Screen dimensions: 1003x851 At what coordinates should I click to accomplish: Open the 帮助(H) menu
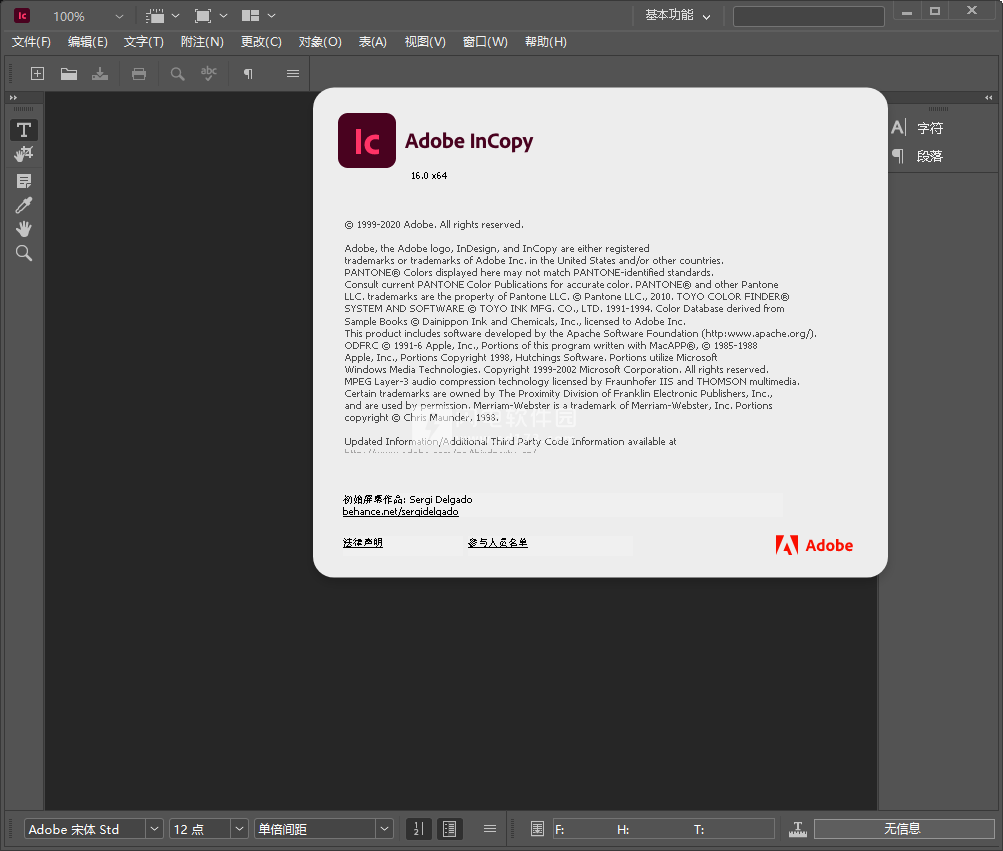(546, 42)
